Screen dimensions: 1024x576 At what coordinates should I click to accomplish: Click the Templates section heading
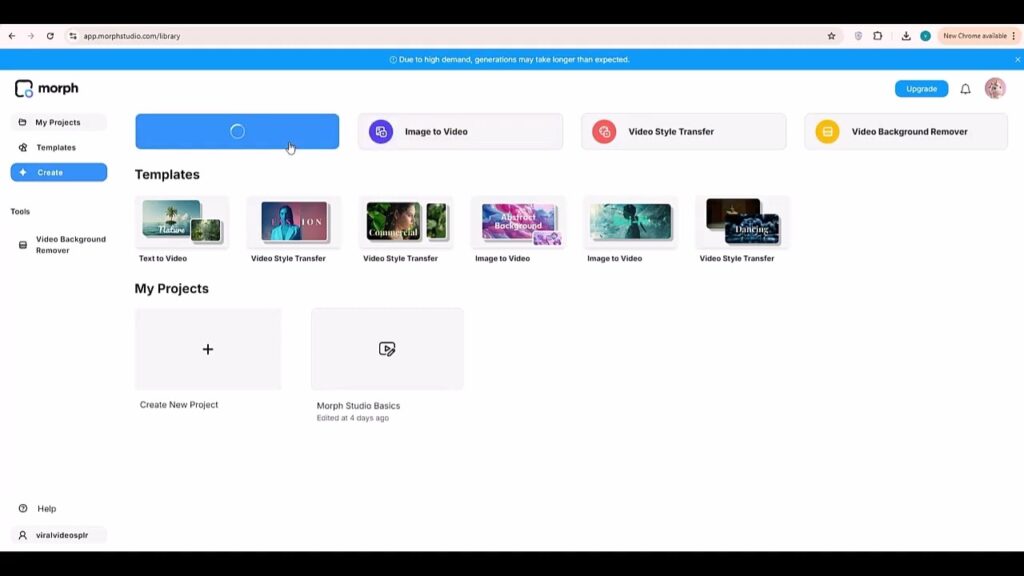pyautogui.click(x=167, y=174)
